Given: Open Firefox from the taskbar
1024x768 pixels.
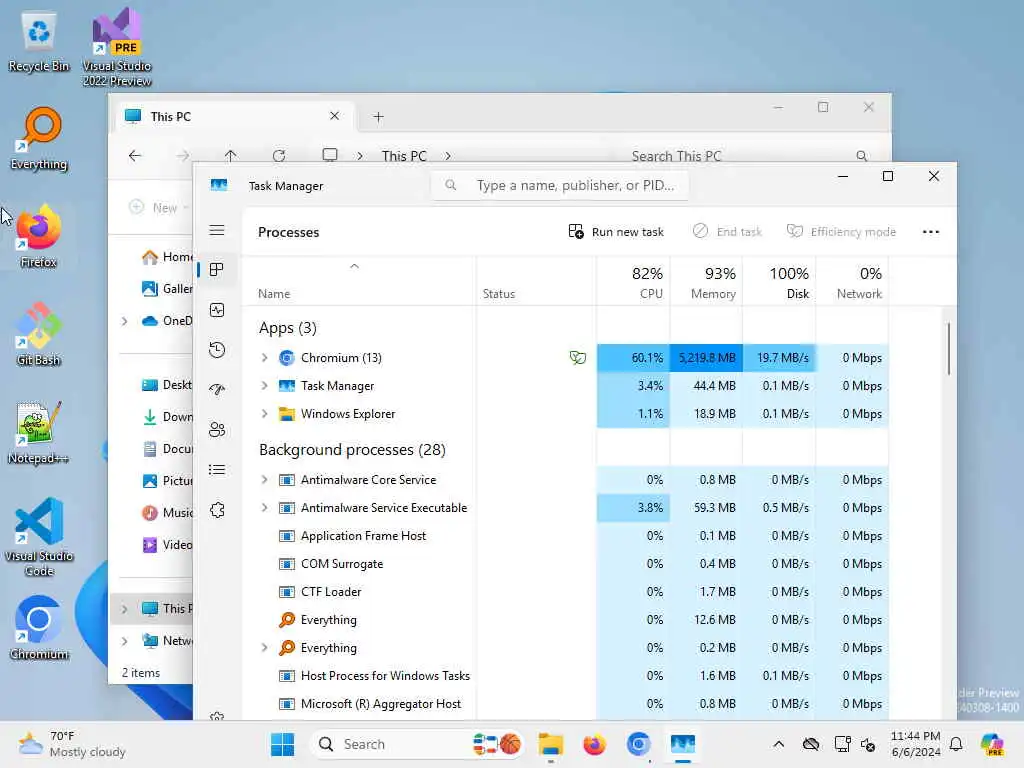Looking at the screenshot, I should [x=594, y=744].
